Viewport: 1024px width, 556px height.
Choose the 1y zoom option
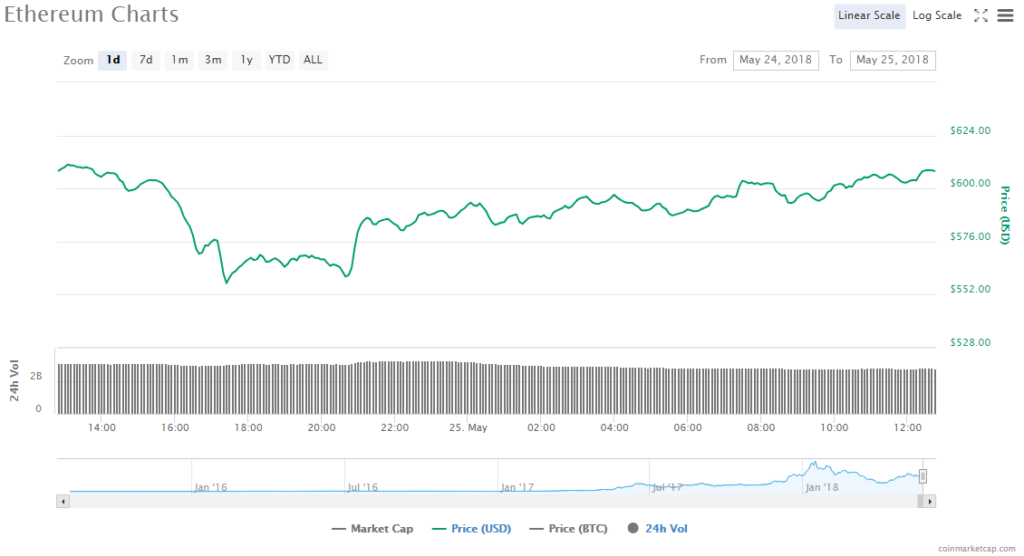click(x=246, y=60)
